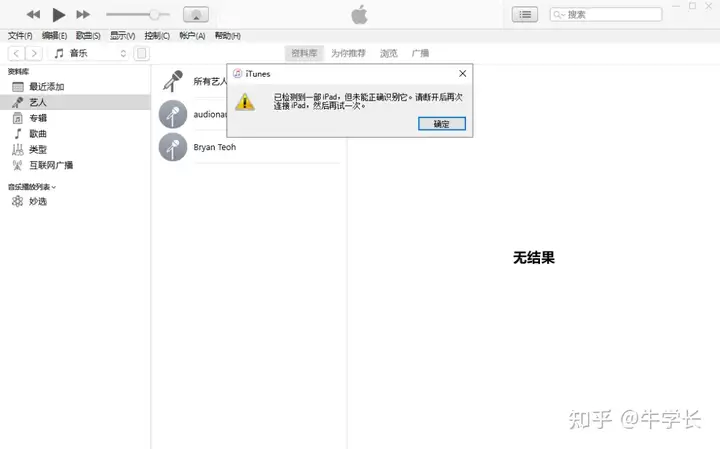This screenshot has width=720, height=449.
Task: Open the 文件(F) menu
Action: coord(20,35)
